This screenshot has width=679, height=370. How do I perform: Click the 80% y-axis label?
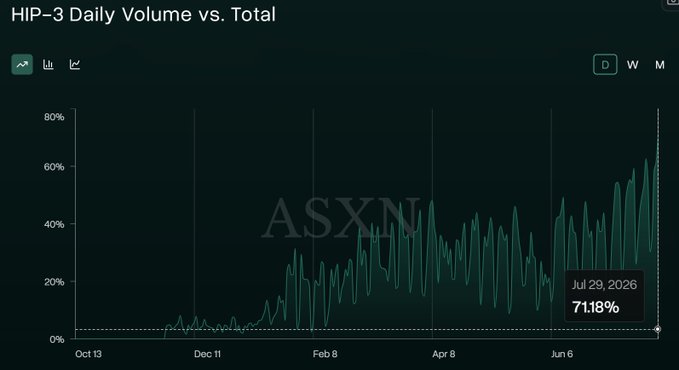pyautogui.click(x=54, y=117)
